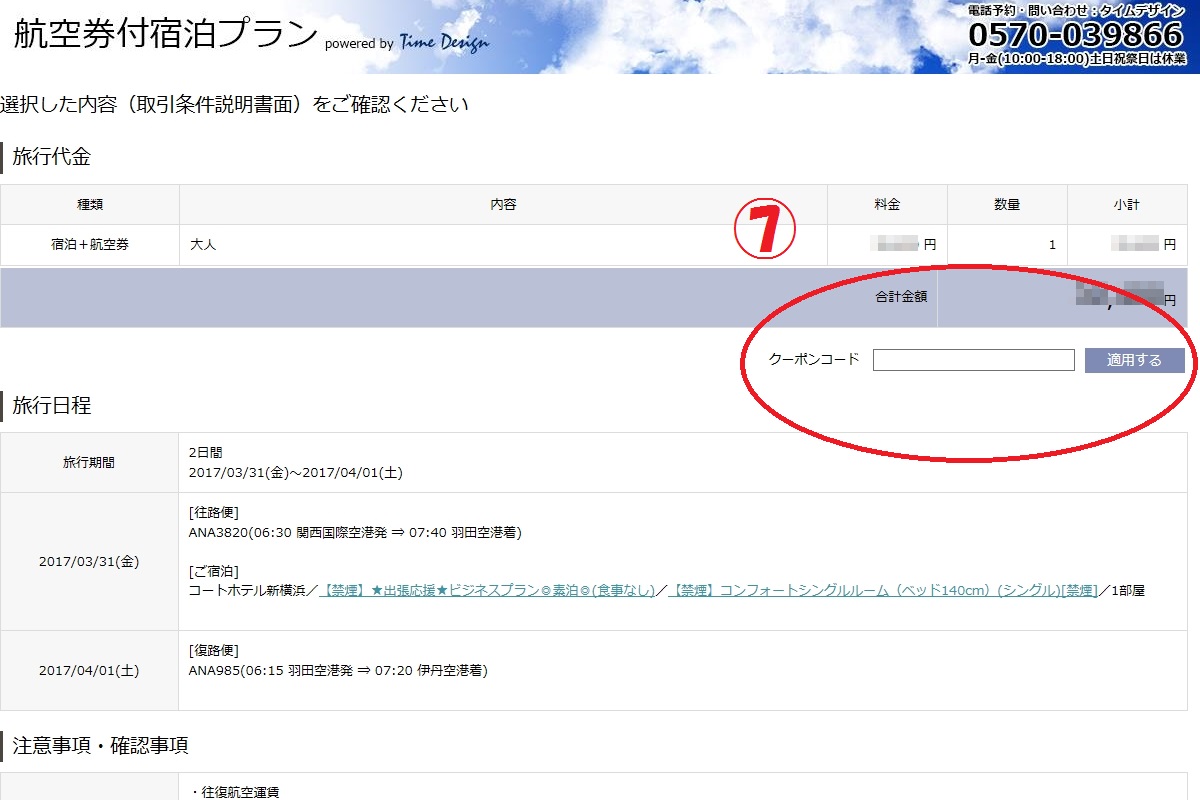Image resolution: width=1200 pixels, height=800 pixels.
Task: Open the 【禁煙】★出張応援★ビジネスプラン link
Action: click(x=487, y=590)
